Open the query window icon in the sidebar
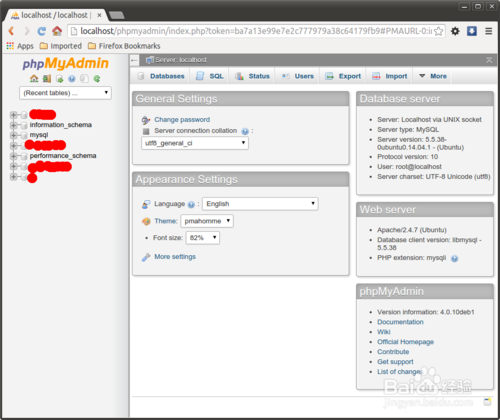The width and height of the screenshot is (500, 420). tap(59, 79)
